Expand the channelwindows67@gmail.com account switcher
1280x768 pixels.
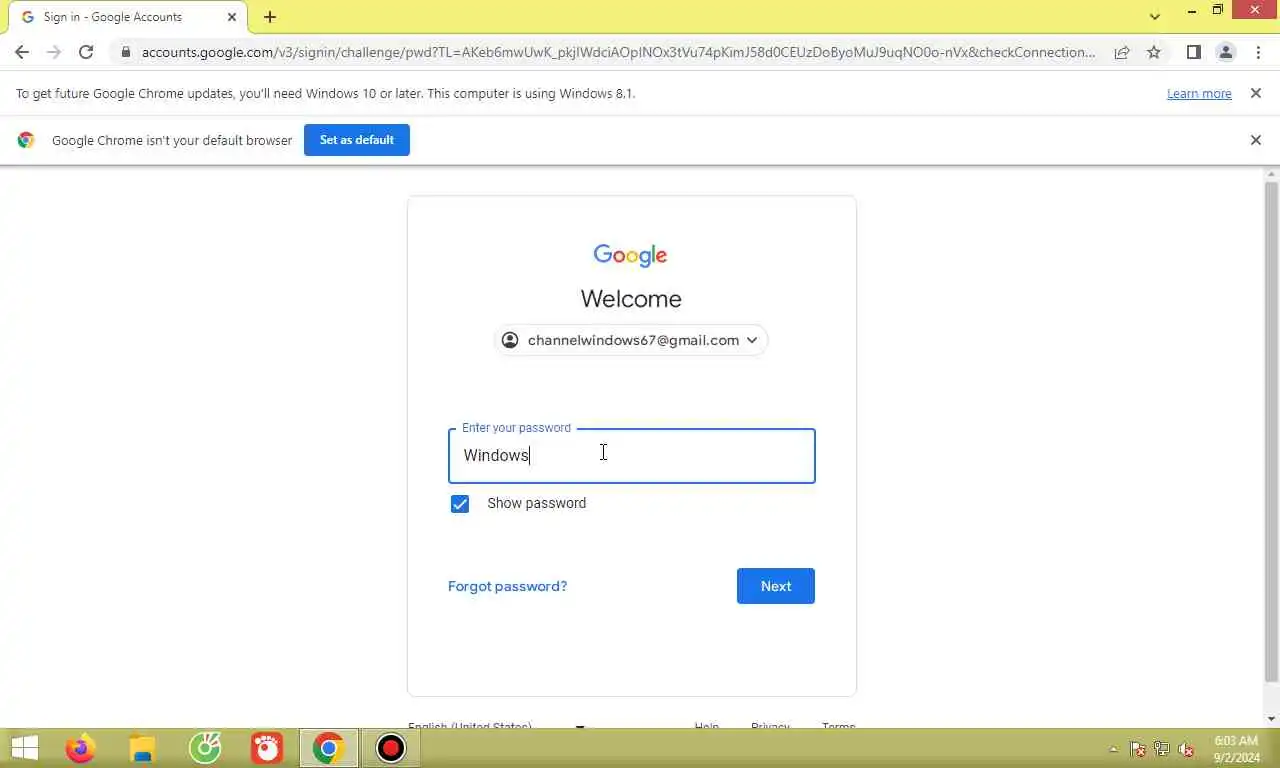[x=631, y=340]
